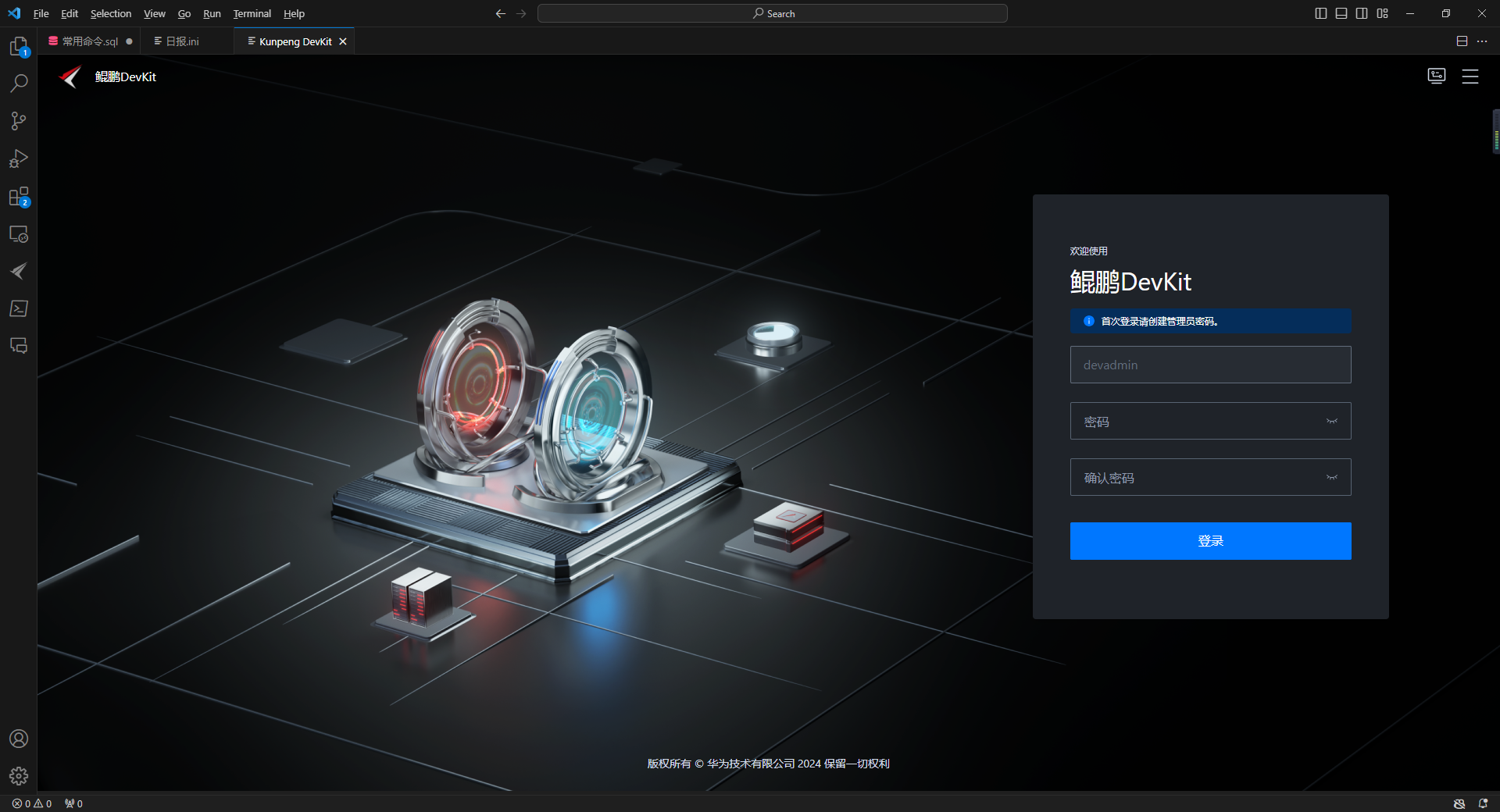Screen dimensions: 1500x812
Task: Open the Remote Explorer view
Action: click(x=19, y=233)
